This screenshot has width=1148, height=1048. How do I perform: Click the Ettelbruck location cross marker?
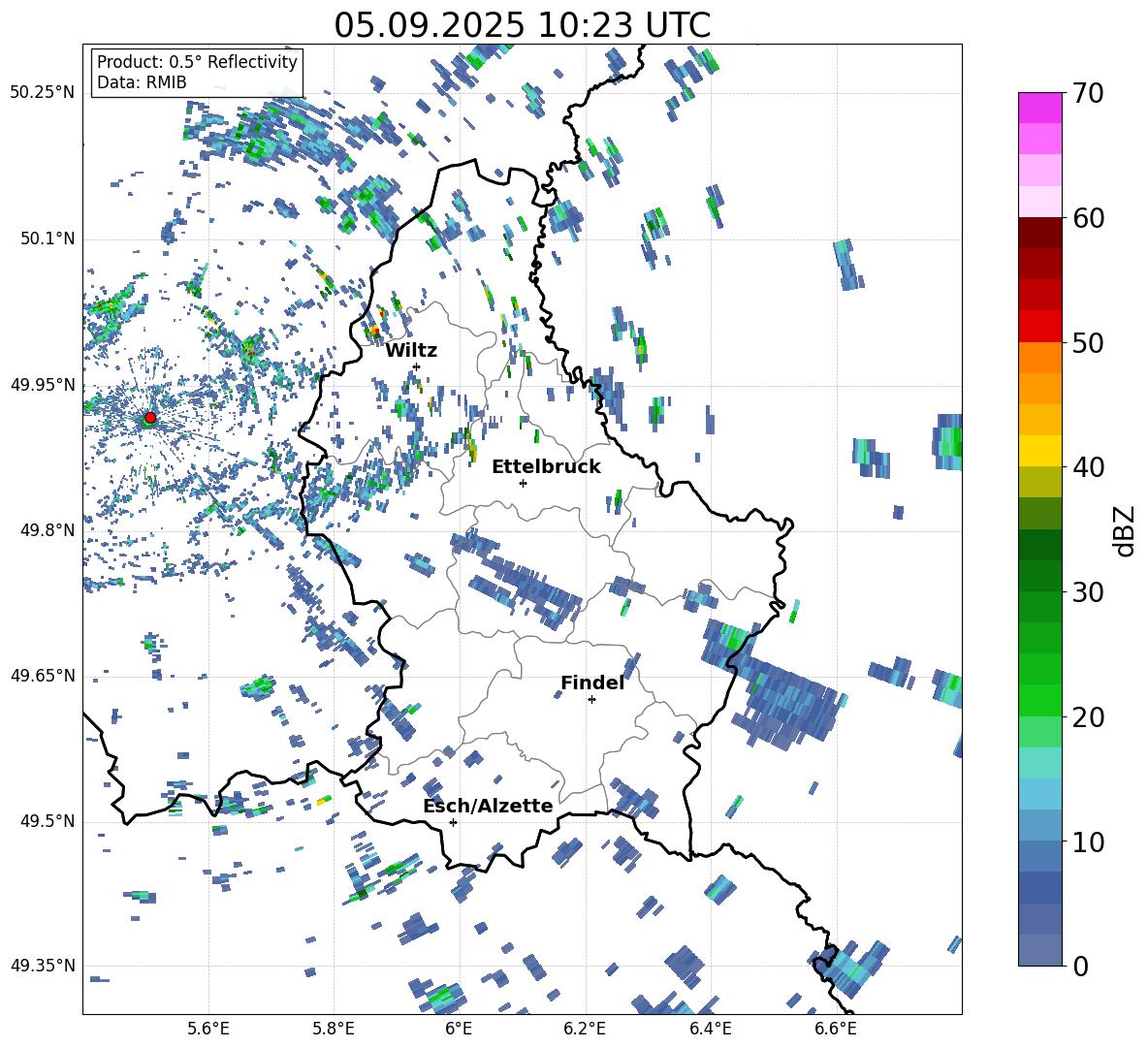(x=523, y=483)
